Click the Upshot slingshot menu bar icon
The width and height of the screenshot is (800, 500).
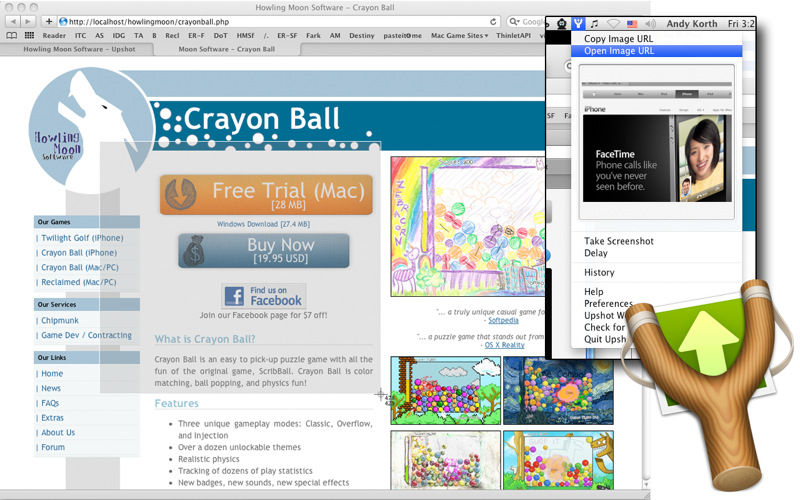pos(577,22)
